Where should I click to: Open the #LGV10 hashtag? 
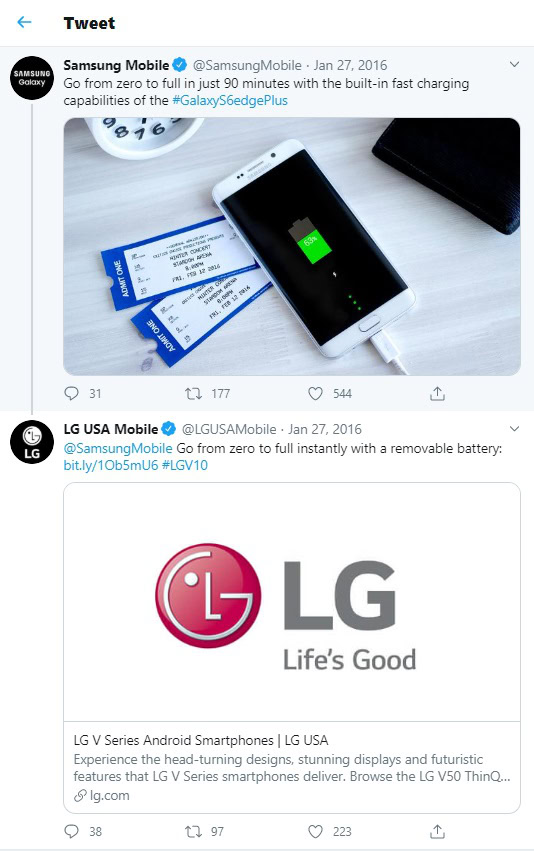pyautogui.click(x=185, y=465)
